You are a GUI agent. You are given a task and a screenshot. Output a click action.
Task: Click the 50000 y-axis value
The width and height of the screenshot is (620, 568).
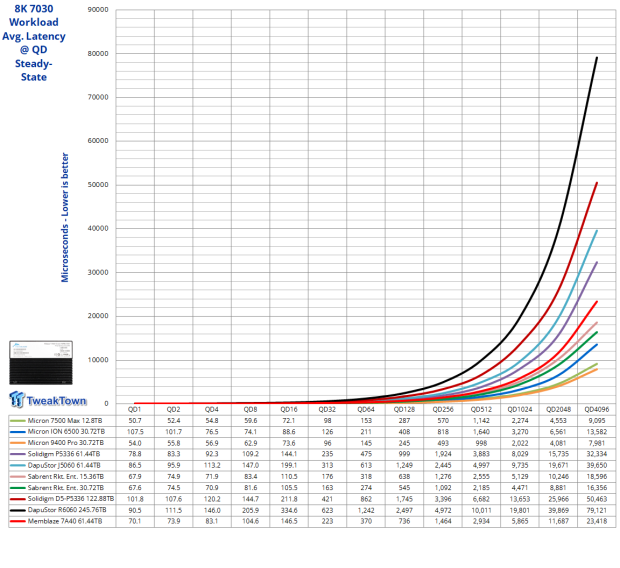tap(98, 185)
